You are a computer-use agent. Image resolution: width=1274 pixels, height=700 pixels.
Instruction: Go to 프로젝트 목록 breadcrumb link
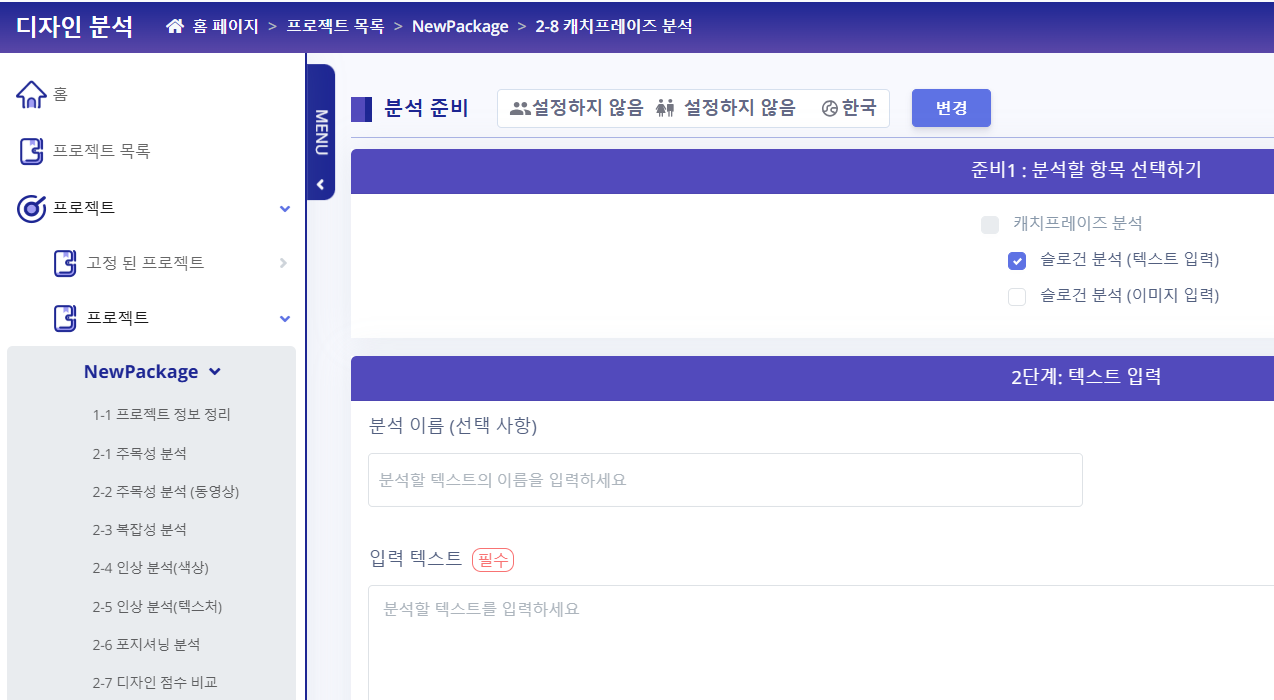click(x=335, y=27)
